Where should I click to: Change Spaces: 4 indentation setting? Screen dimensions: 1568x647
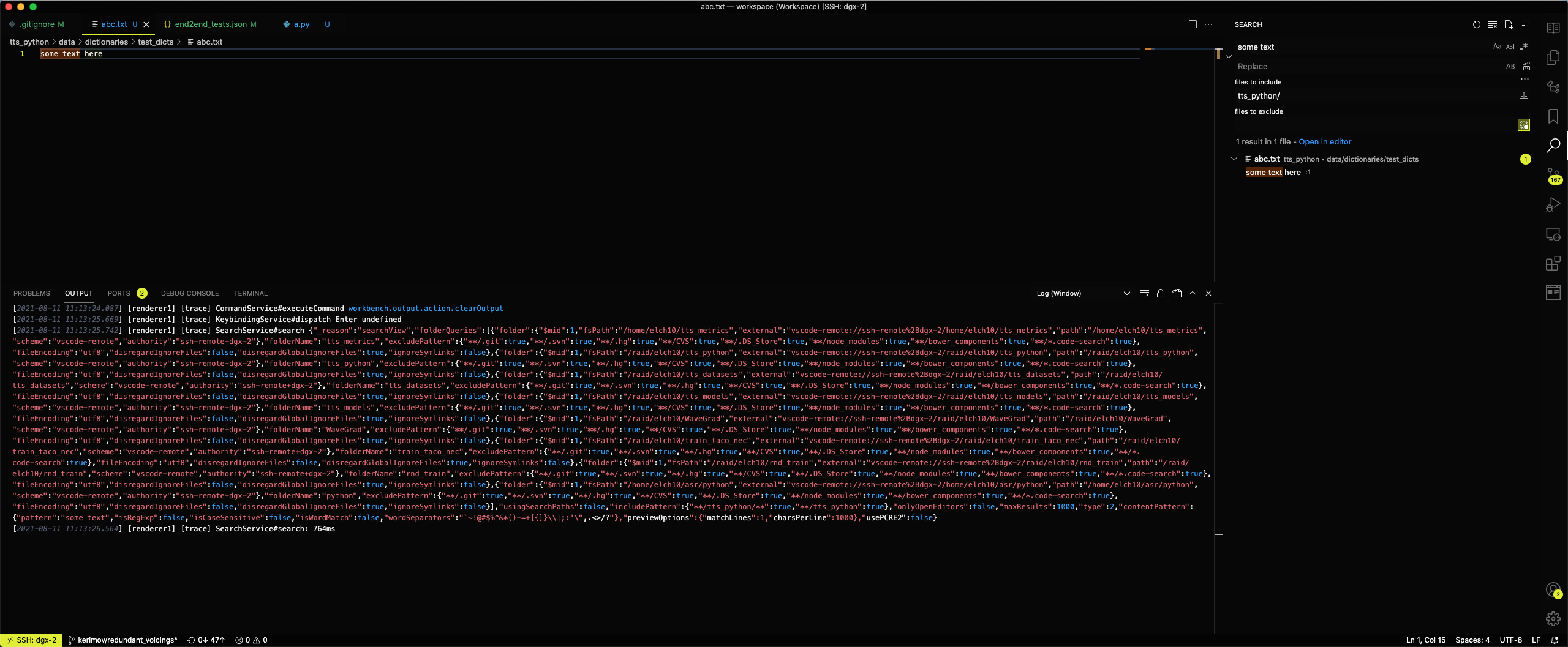tap(1472, 640)
